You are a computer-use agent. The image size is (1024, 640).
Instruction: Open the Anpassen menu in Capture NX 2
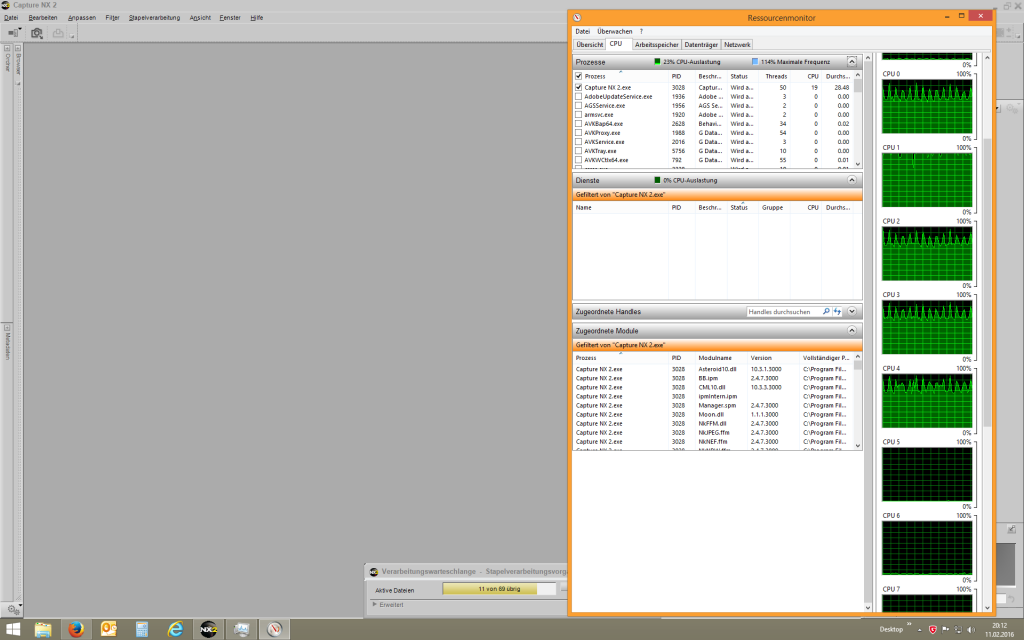tap(82, 18)
